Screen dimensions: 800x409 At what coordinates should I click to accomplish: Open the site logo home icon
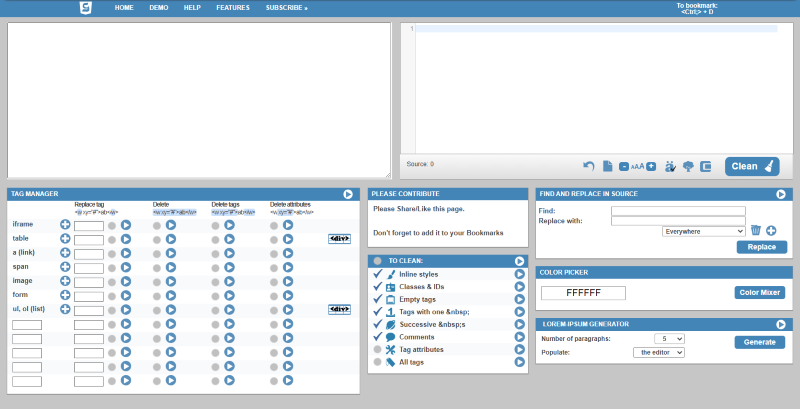[86, 8]
